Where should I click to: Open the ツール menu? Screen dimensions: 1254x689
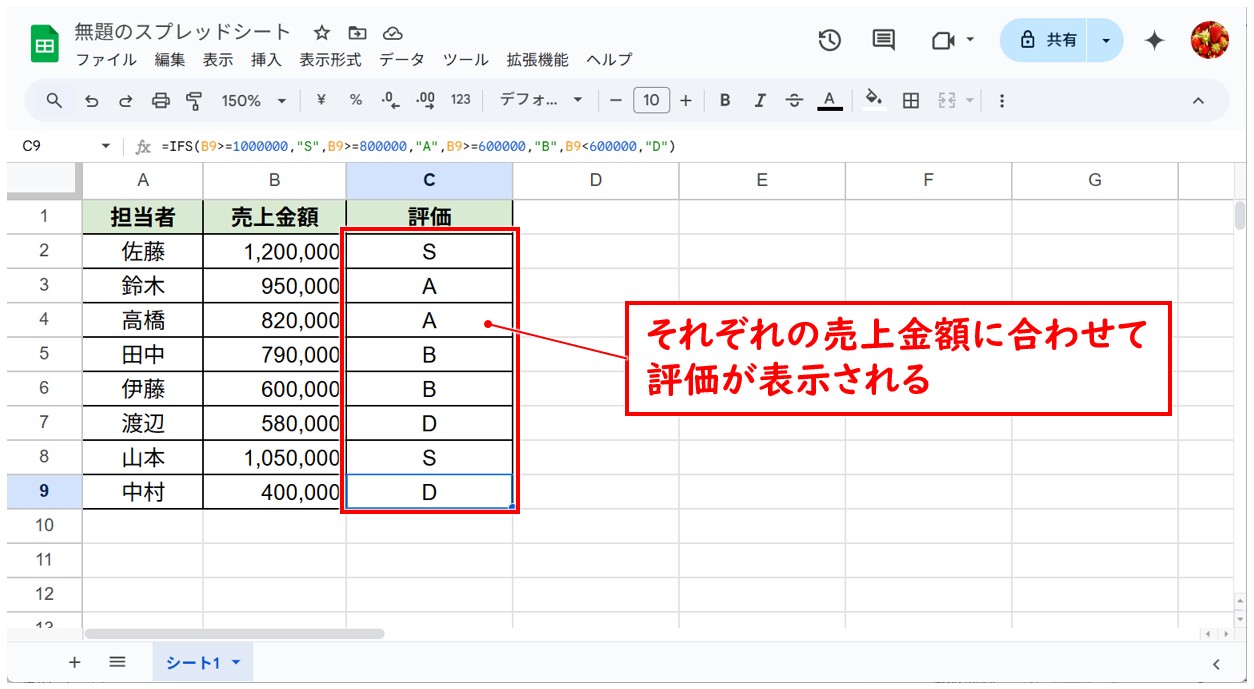click(x=465, y=60)
